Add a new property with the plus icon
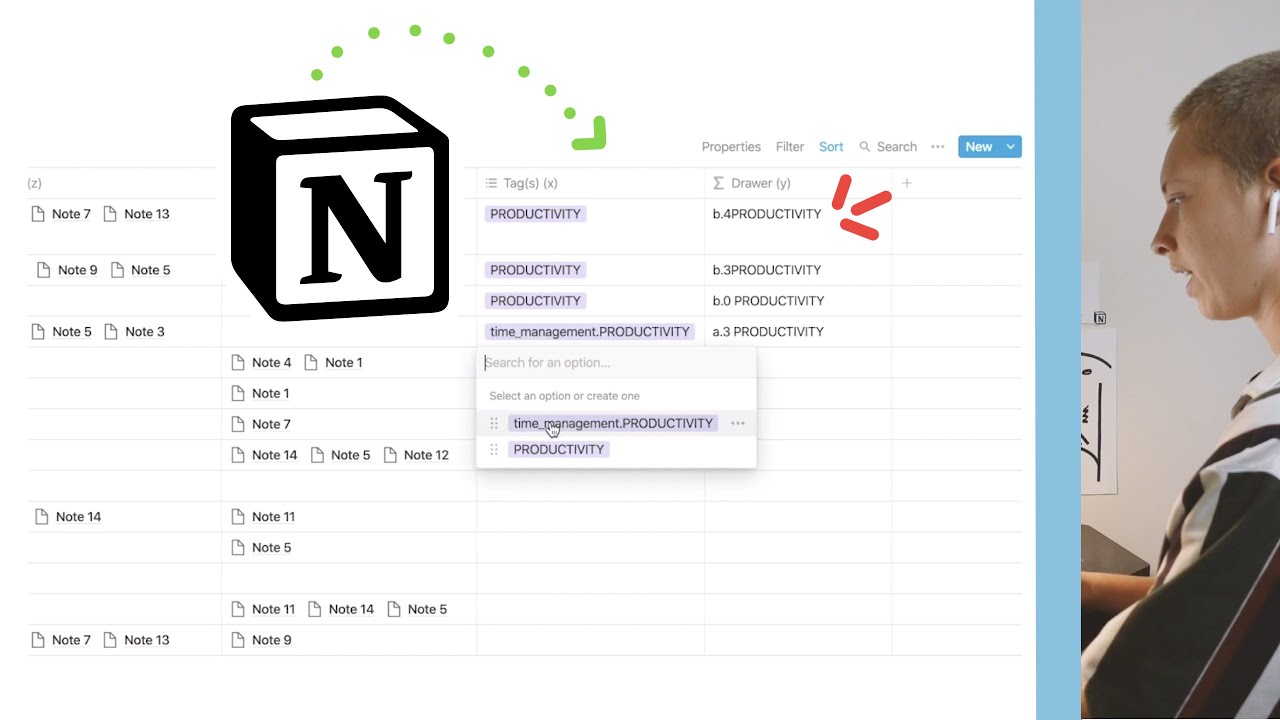This screenshot has height=720, width=1280. click(x=907, y=183)
